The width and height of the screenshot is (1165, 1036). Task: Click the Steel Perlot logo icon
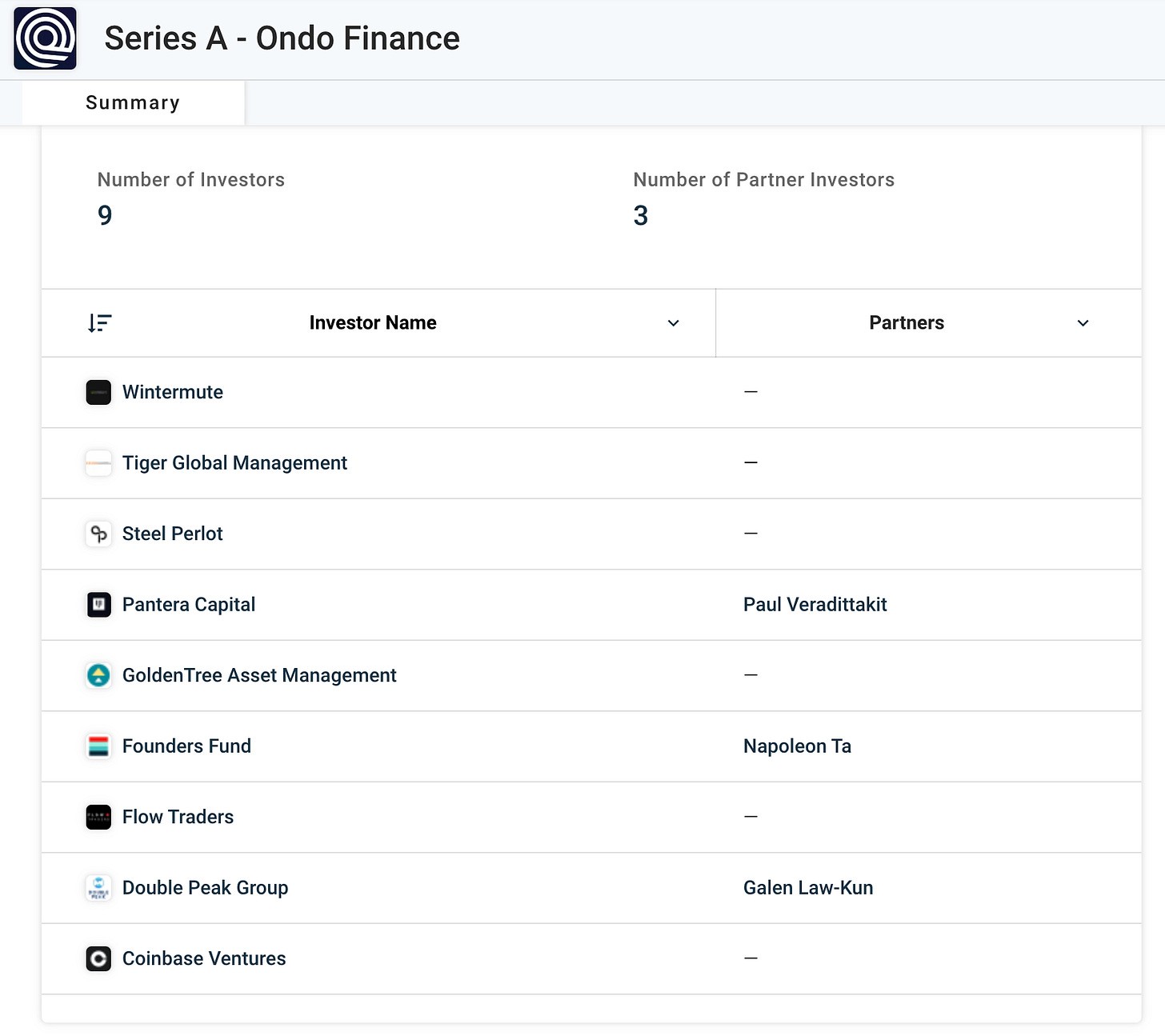[x=98, y=534]
